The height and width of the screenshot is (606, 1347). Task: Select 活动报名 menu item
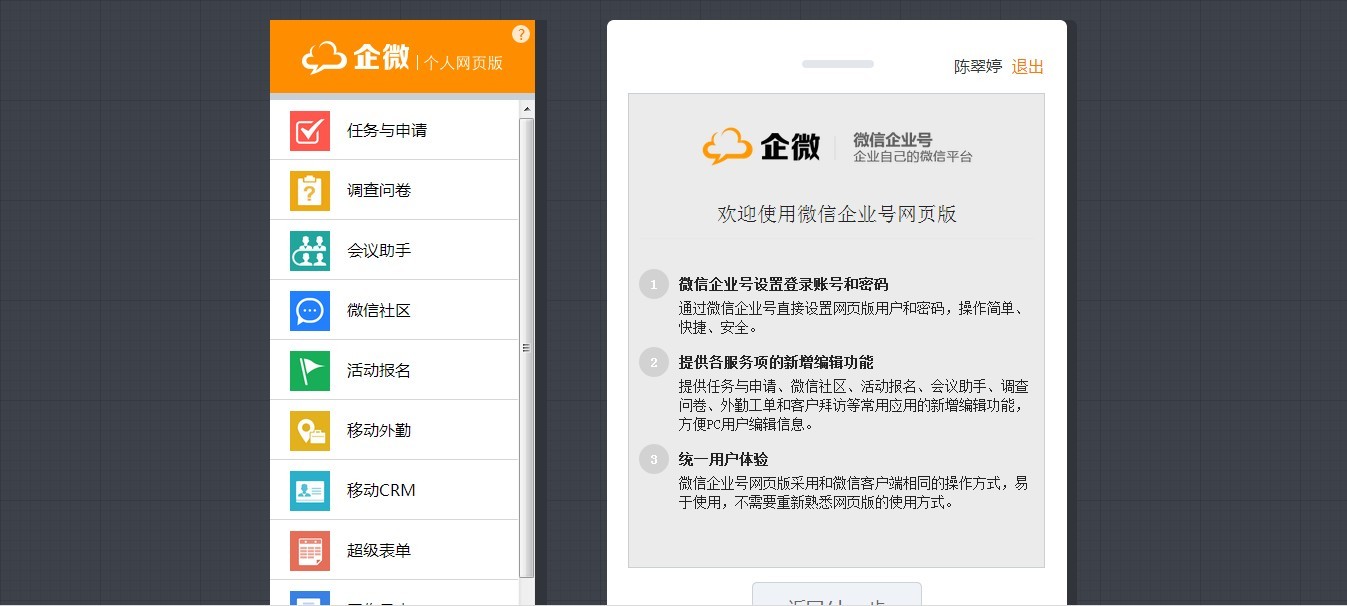tap(394, 370)
